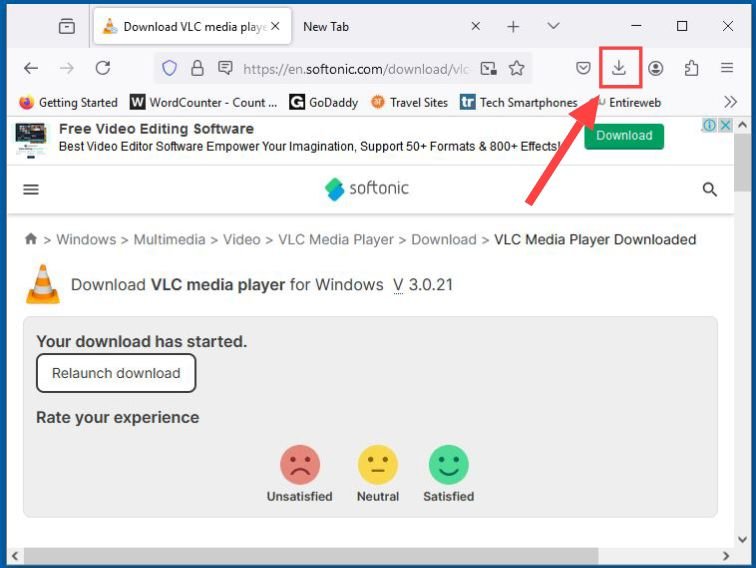Click the V 3.0.21 version label

point(423,284)
